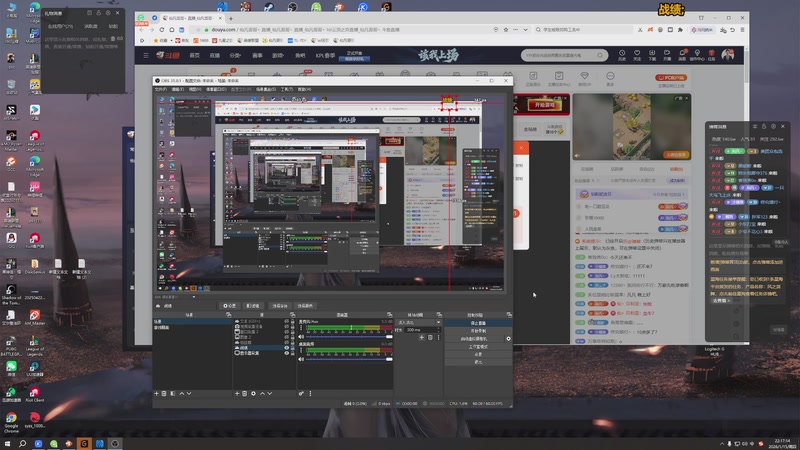Screen dimensions: 800x450
Task: Reload the browser page
Action: pyautogui.click(x=162, y=30)
